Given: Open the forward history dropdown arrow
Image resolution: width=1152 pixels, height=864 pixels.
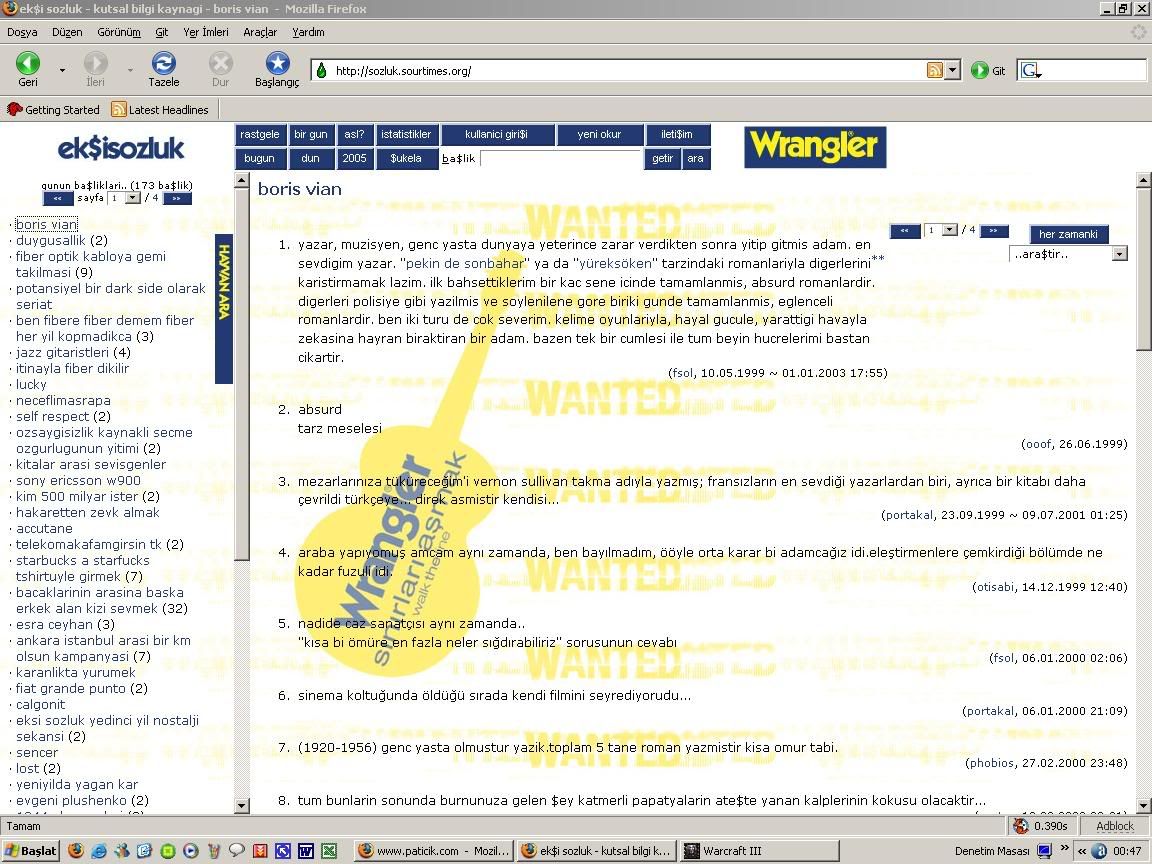Looking at the screenshot, I should [x=130, y=71].
